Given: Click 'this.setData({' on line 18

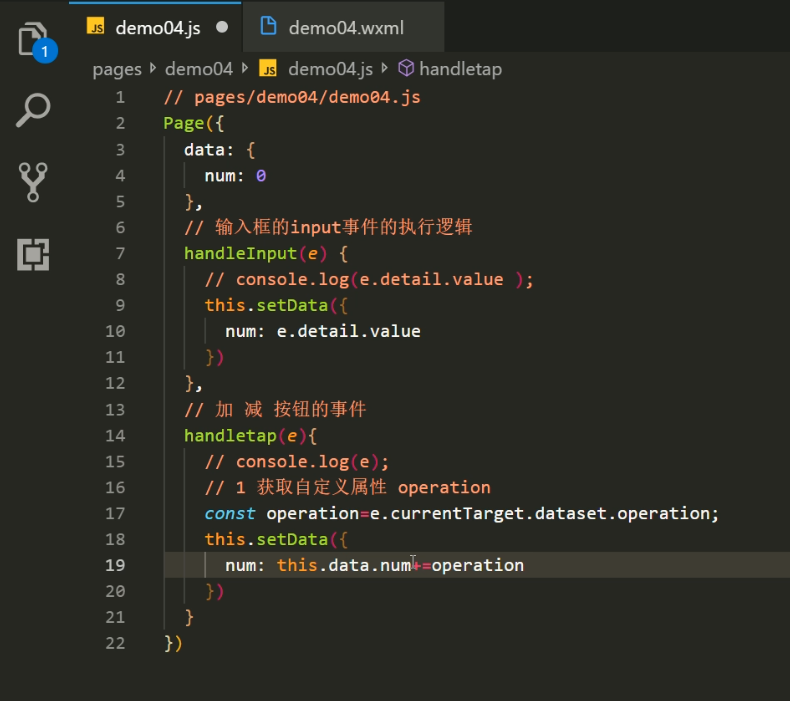Looking at the screenshot, I should pos(276,539).
